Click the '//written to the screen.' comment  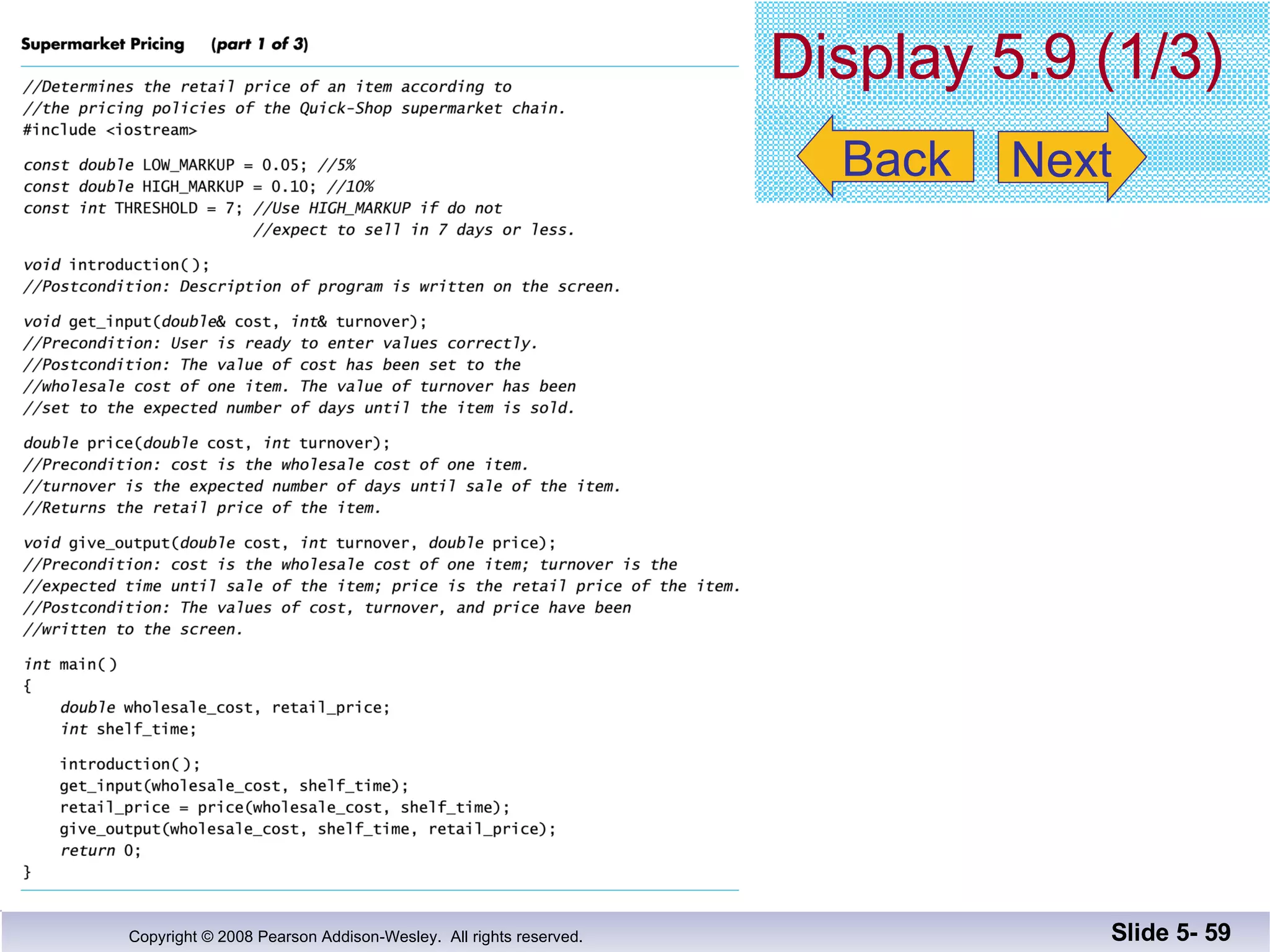(133, 630)
